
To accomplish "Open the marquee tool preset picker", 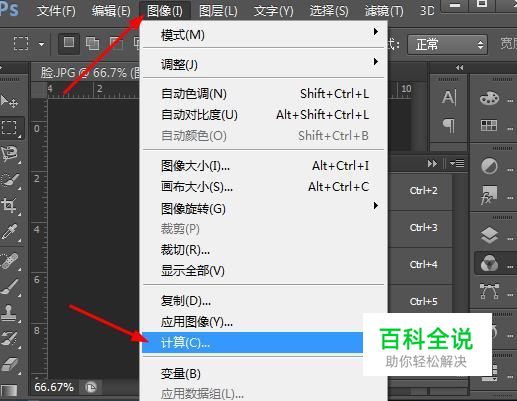I will (x=41, y=44).
